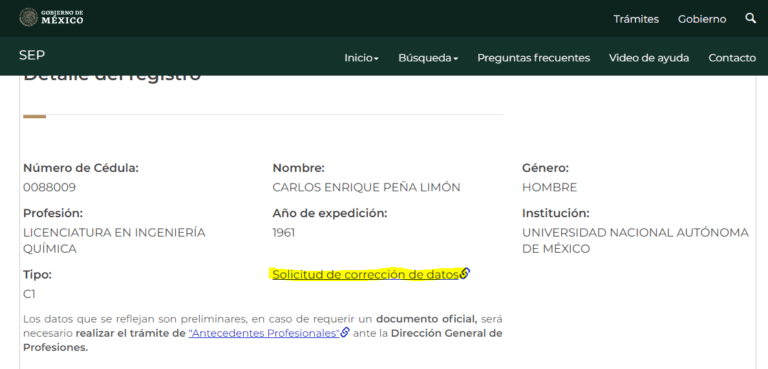
Task: Go to the SEP home link
Action: tap(32, 55)
